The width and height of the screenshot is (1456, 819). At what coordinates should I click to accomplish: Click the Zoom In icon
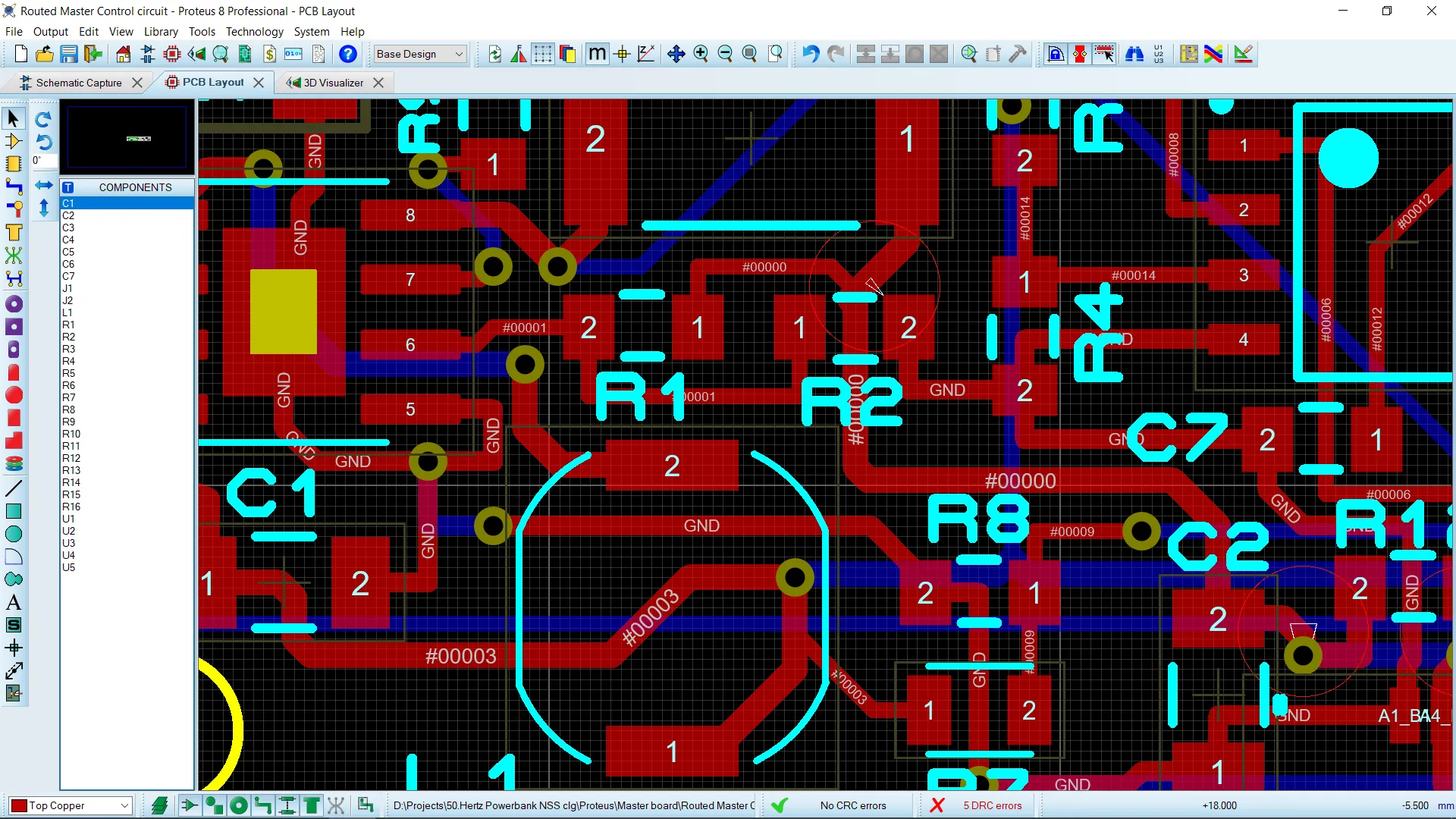click(701, 54)
